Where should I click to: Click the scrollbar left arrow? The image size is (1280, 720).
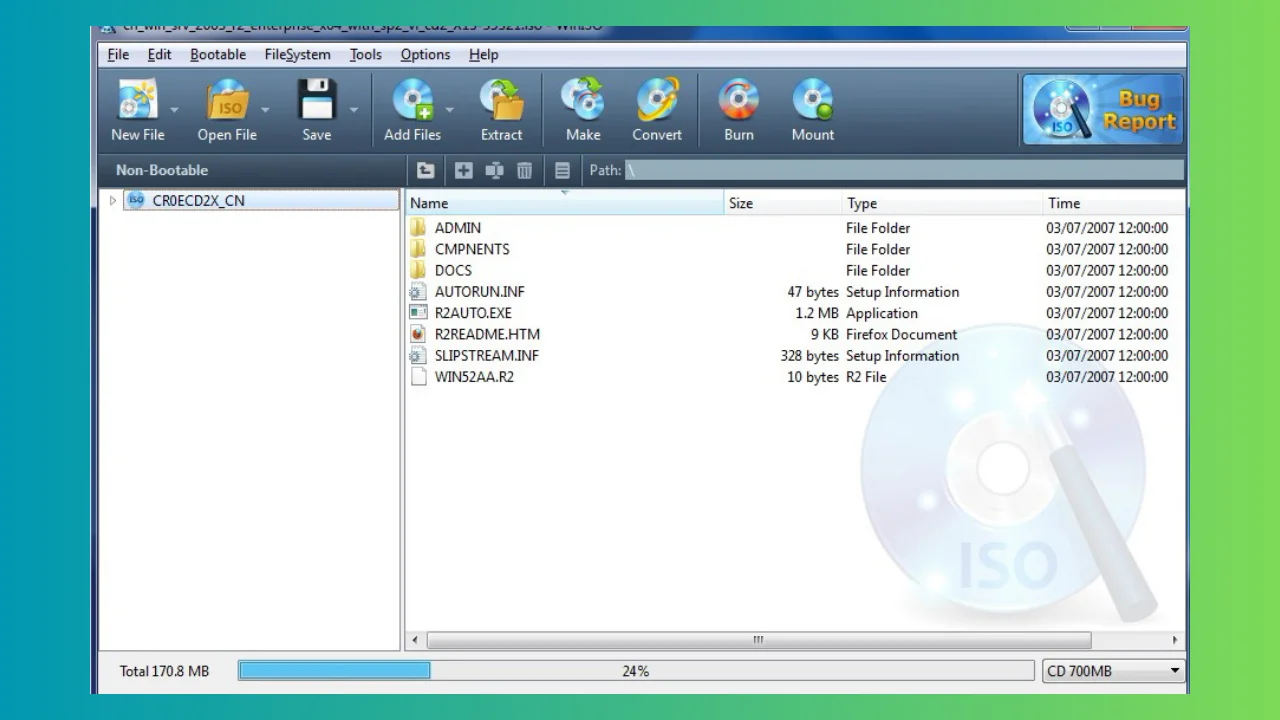coord(416,640)
